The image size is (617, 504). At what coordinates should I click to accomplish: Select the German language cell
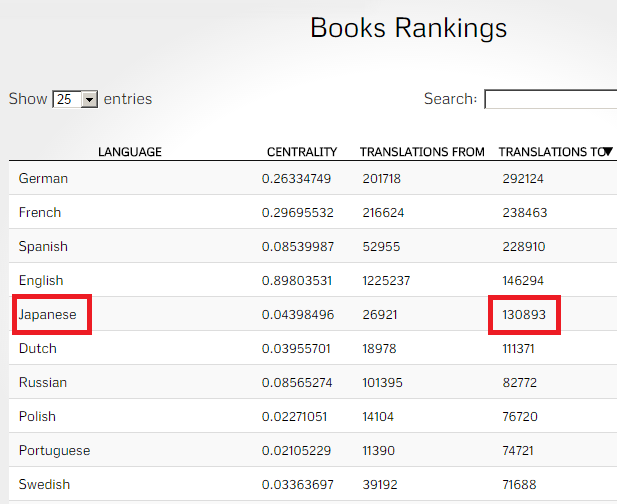[43, 179]
